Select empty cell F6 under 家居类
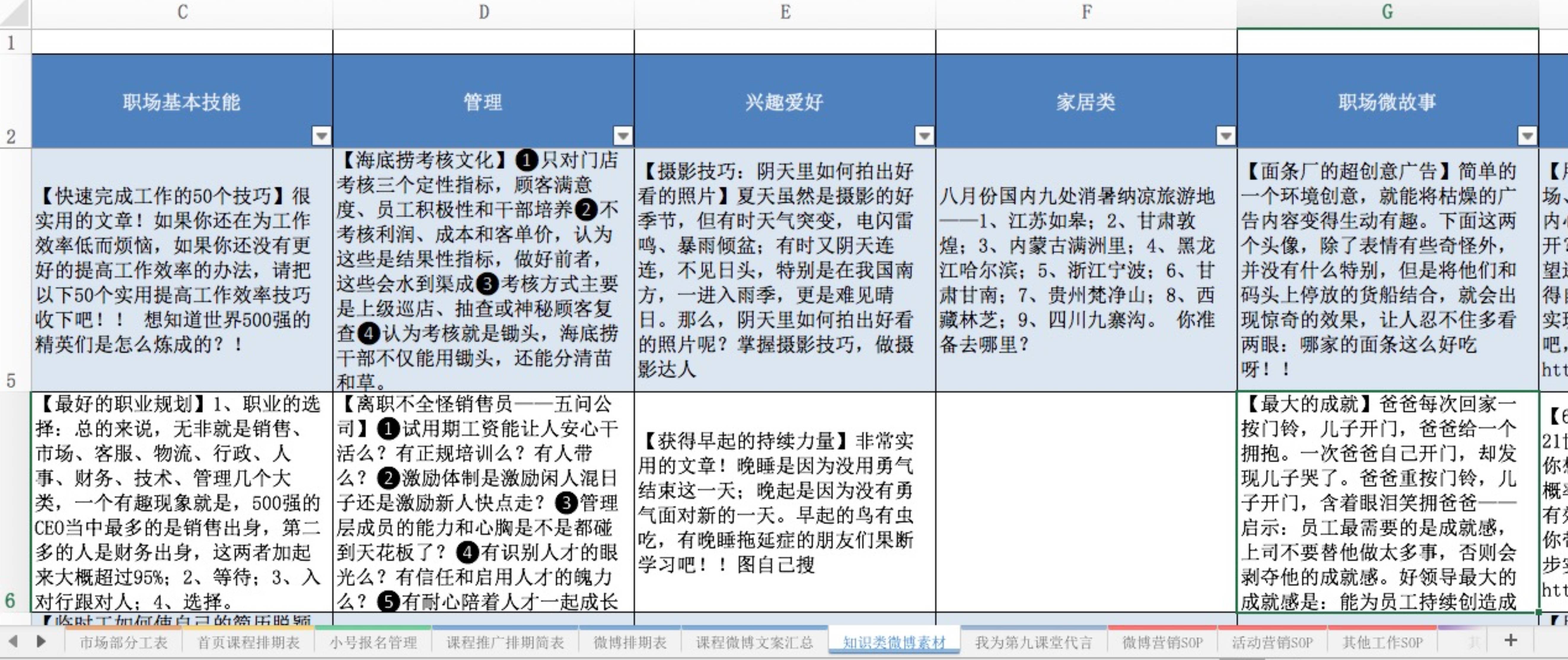Viewport: 1568px width, 660px height. point(1086,502)
